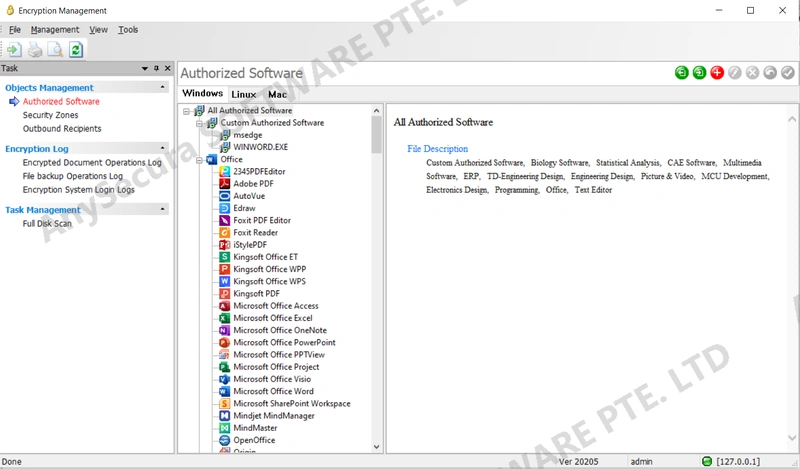Viewport: 800px width, 469px height.
Task: Open the Tools menu
Action: pos(128,30)
